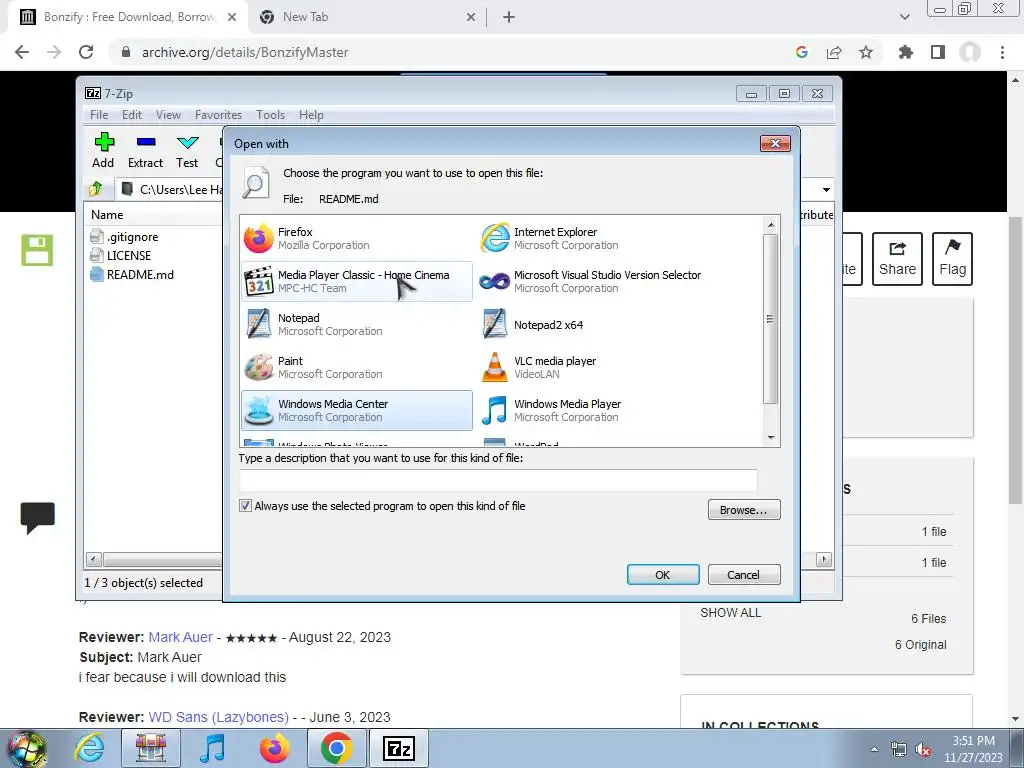1024x768 pixels.
Task: Click the 7-Zip Extract toolbar icon
Action: (145, 150)
